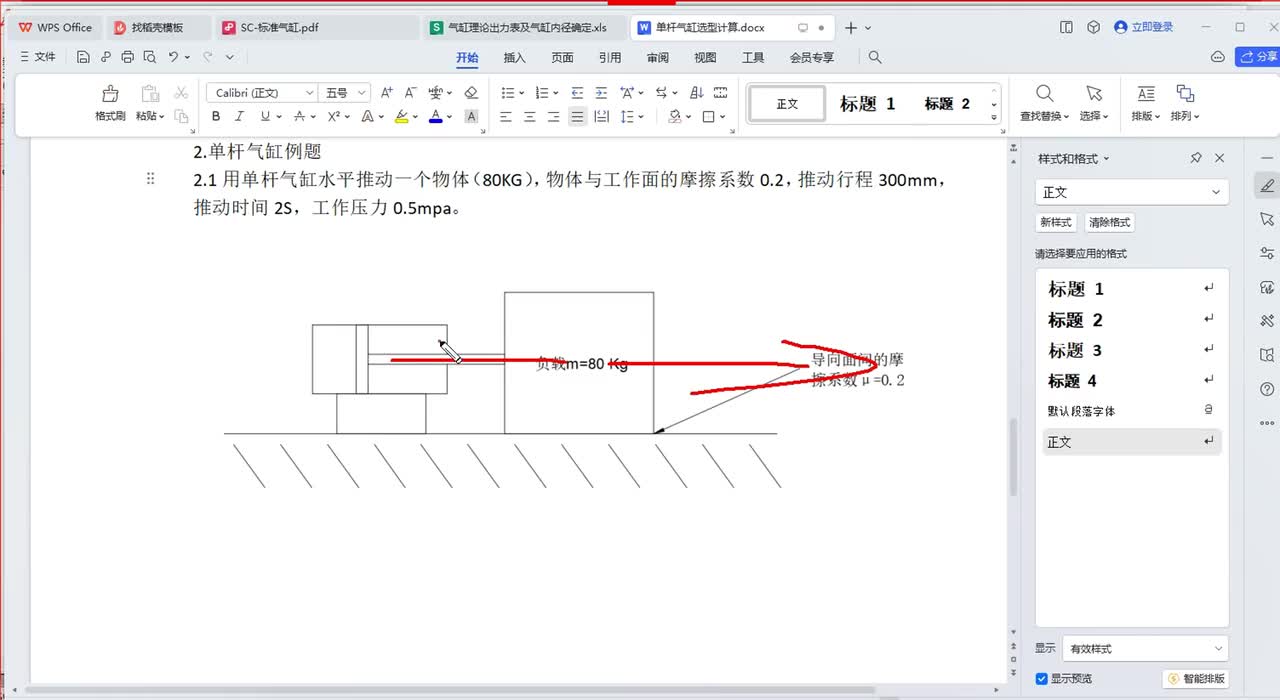The image size is (1280, 700).
Task: Click the 分享 Share button
Action: tap(1258, 57)
